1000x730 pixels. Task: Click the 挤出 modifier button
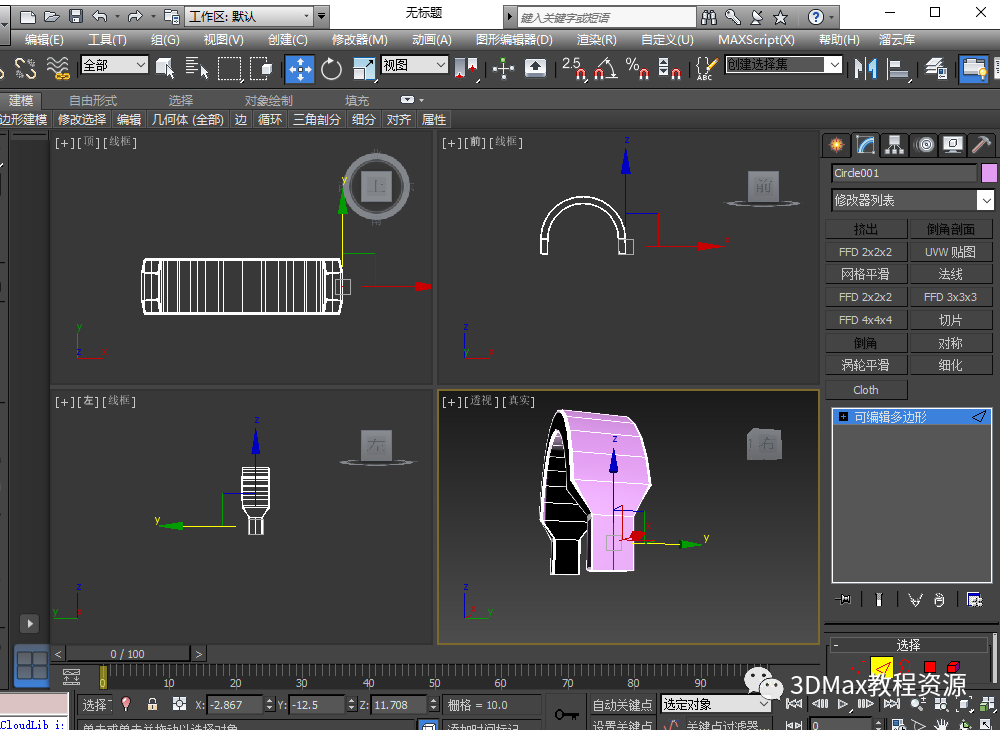[866, 229]
